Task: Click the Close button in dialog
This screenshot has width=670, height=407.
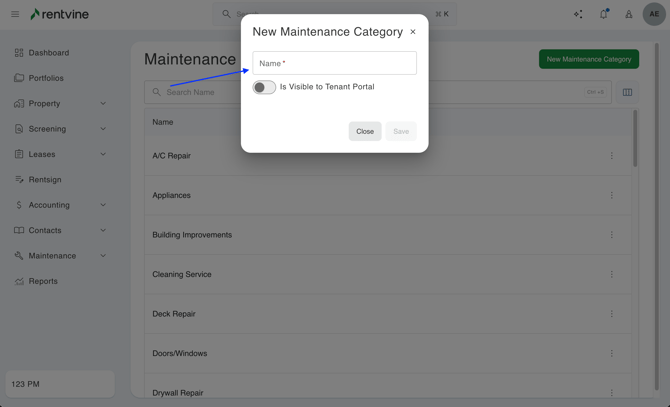Action: click(x=365, y=131)
